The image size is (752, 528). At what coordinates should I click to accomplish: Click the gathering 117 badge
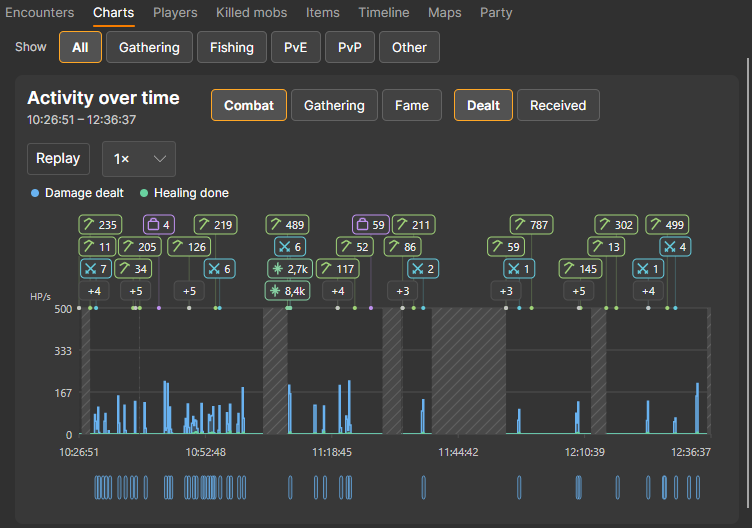338,269
